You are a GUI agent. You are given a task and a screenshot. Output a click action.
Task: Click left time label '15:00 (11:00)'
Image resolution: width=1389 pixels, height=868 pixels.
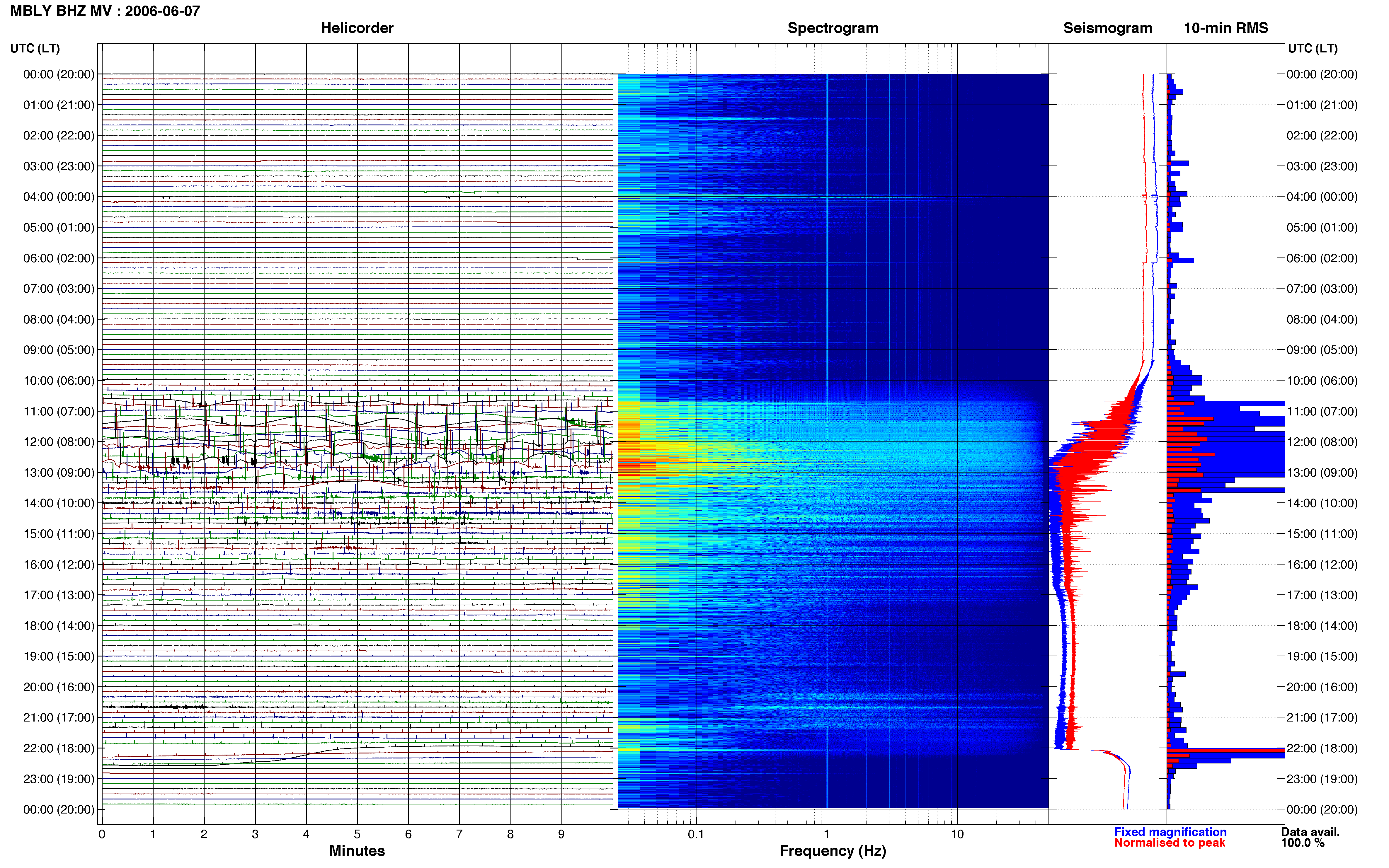pyautogui.click(x=59, y=534)
